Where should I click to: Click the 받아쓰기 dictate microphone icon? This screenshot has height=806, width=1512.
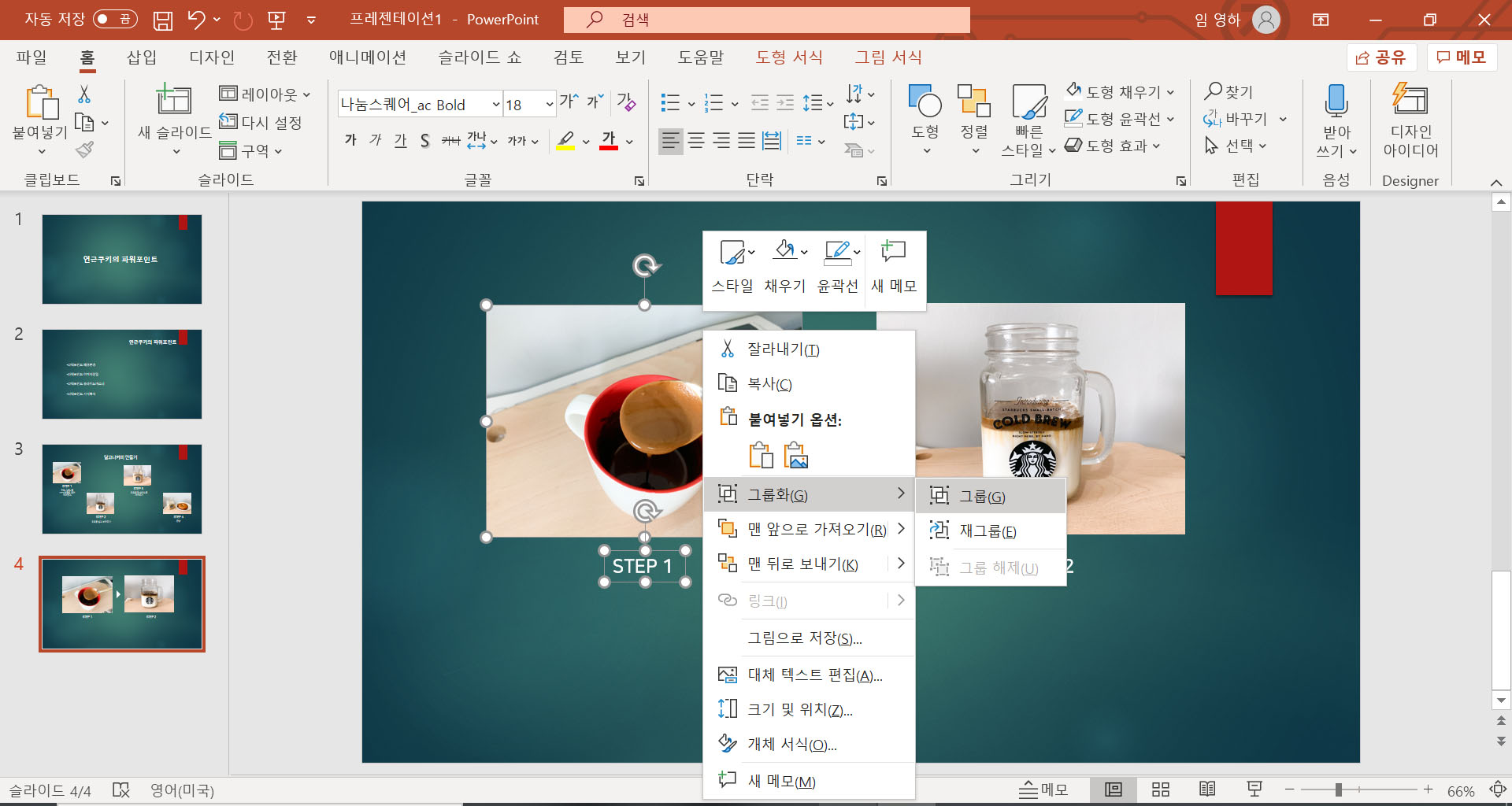pyautogui.click(x=1336, y=101)
